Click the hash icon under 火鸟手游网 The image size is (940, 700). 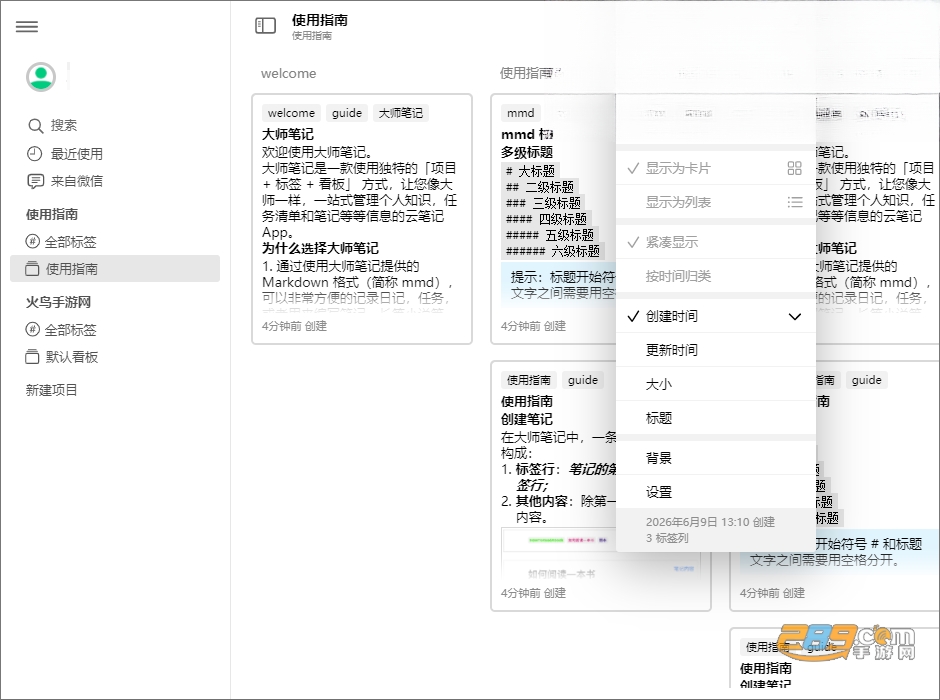tap(32, 329)
